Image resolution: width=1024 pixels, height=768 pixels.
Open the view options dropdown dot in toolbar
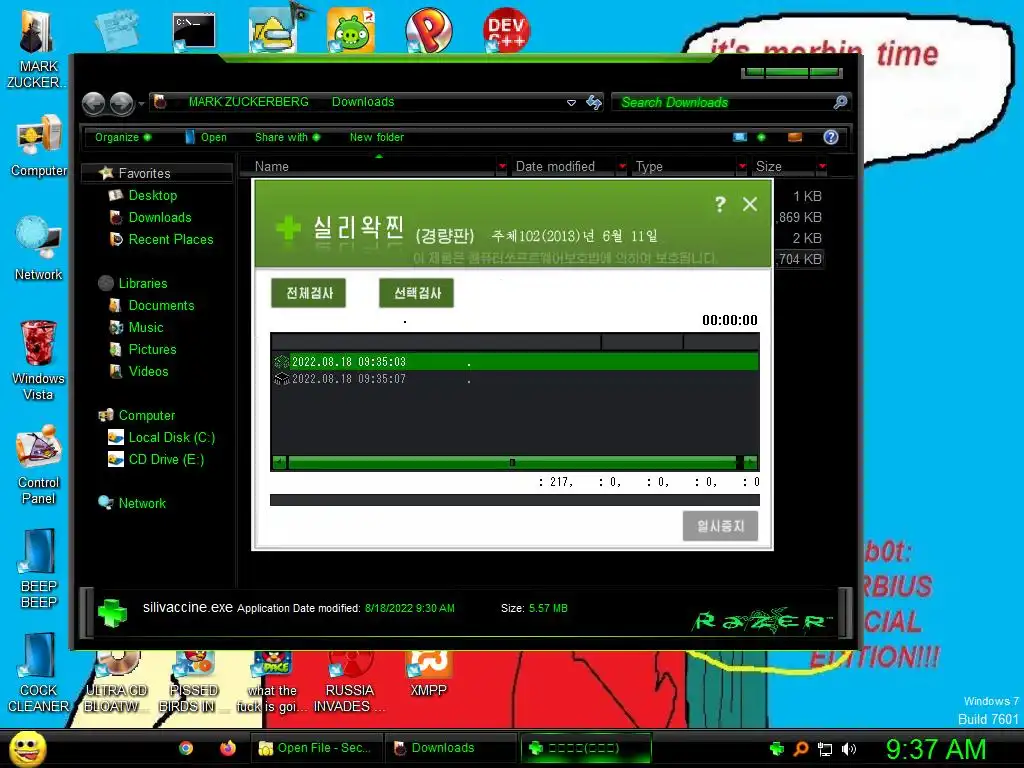point(761,137)
